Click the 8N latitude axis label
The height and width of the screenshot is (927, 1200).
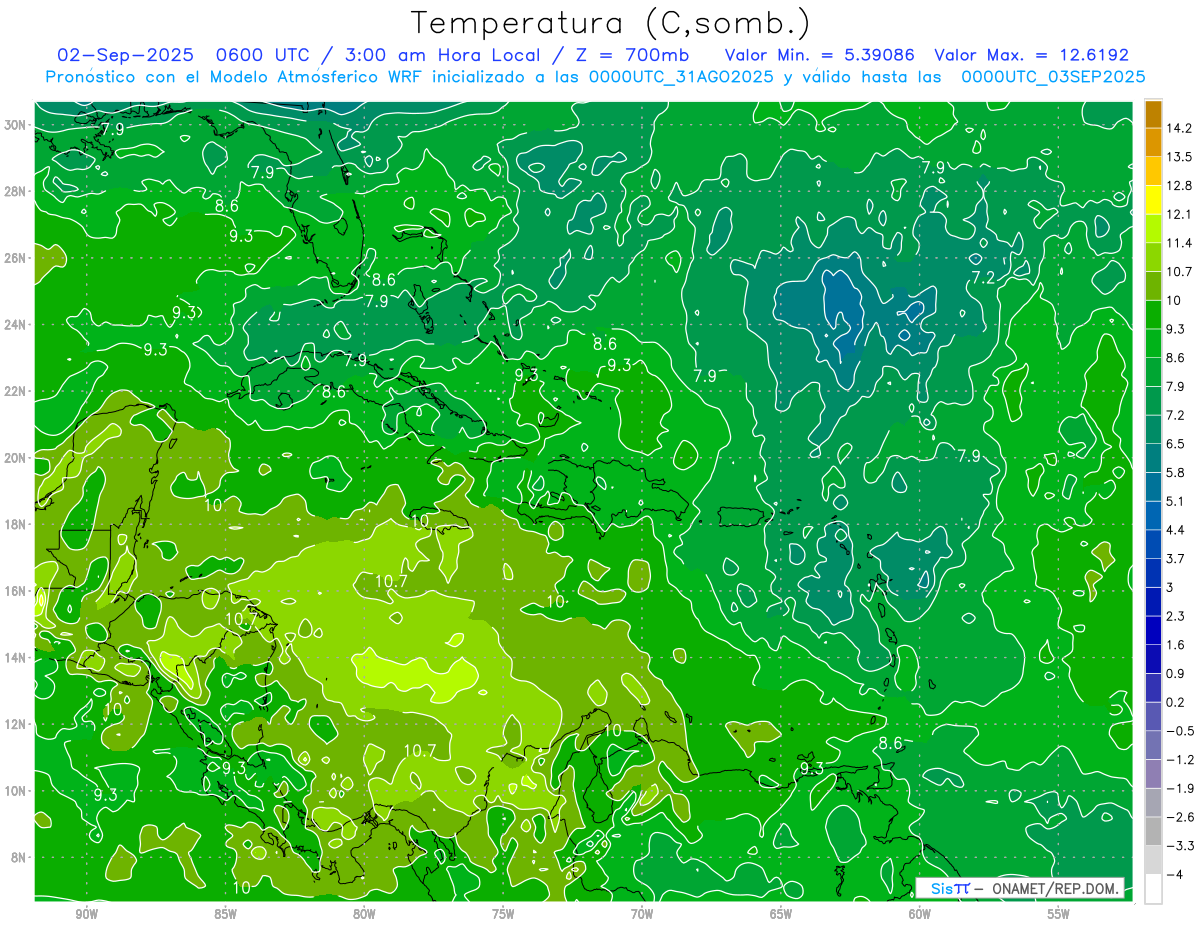pyautogui.click(x=19, y=857)
